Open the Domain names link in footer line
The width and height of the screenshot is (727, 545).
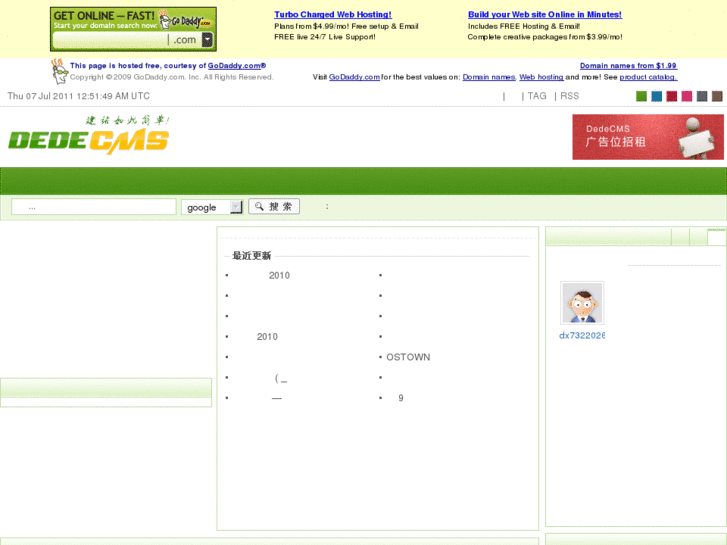click(x=489, y=77)
